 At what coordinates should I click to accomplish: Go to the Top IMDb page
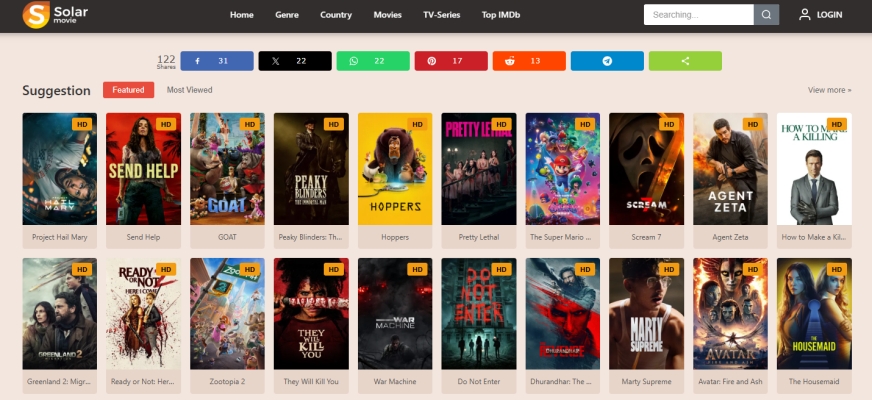pos(501,15)
